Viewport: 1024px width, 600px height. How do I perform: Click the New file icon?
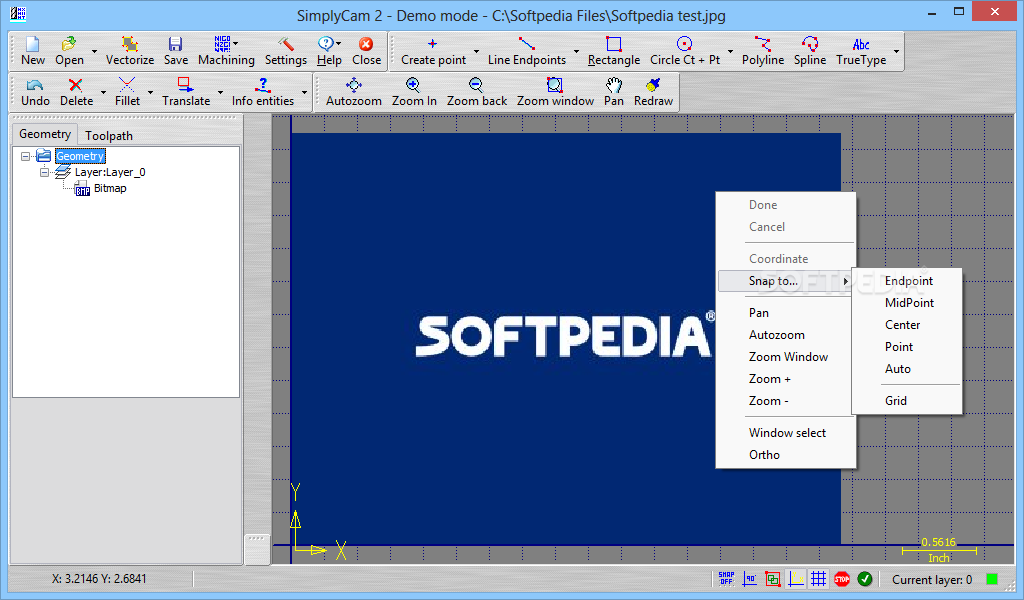pyautogui.click(x=33, y=51)
